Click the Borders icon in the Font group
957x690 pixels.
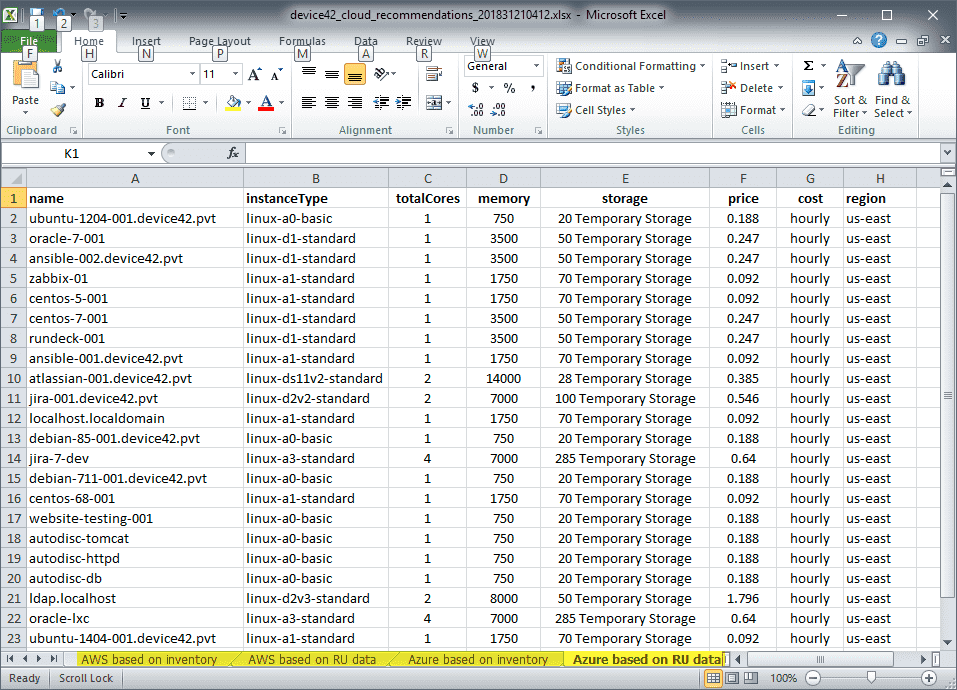pyautogui.click(x=190, y=102)
